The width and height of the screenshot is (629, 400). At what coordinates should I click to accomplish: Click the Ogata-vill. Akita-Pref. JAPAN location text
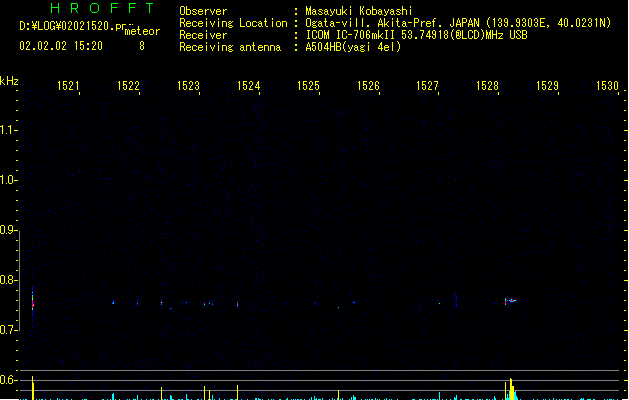point(458,23)
